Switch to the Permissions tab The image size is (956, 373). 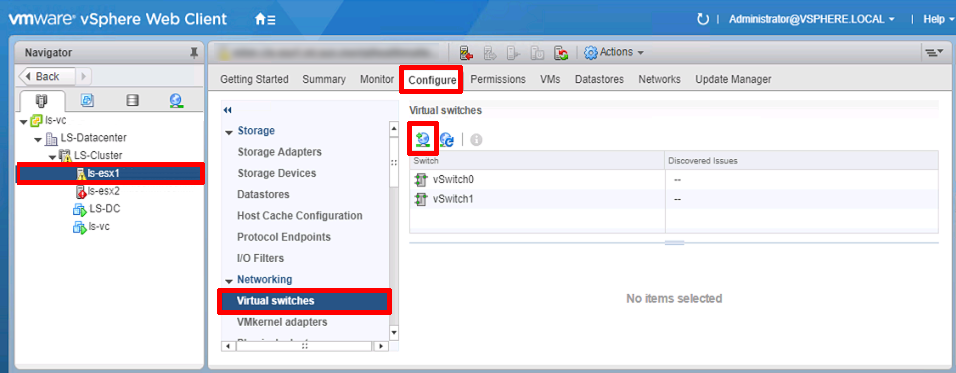(498, 79)
